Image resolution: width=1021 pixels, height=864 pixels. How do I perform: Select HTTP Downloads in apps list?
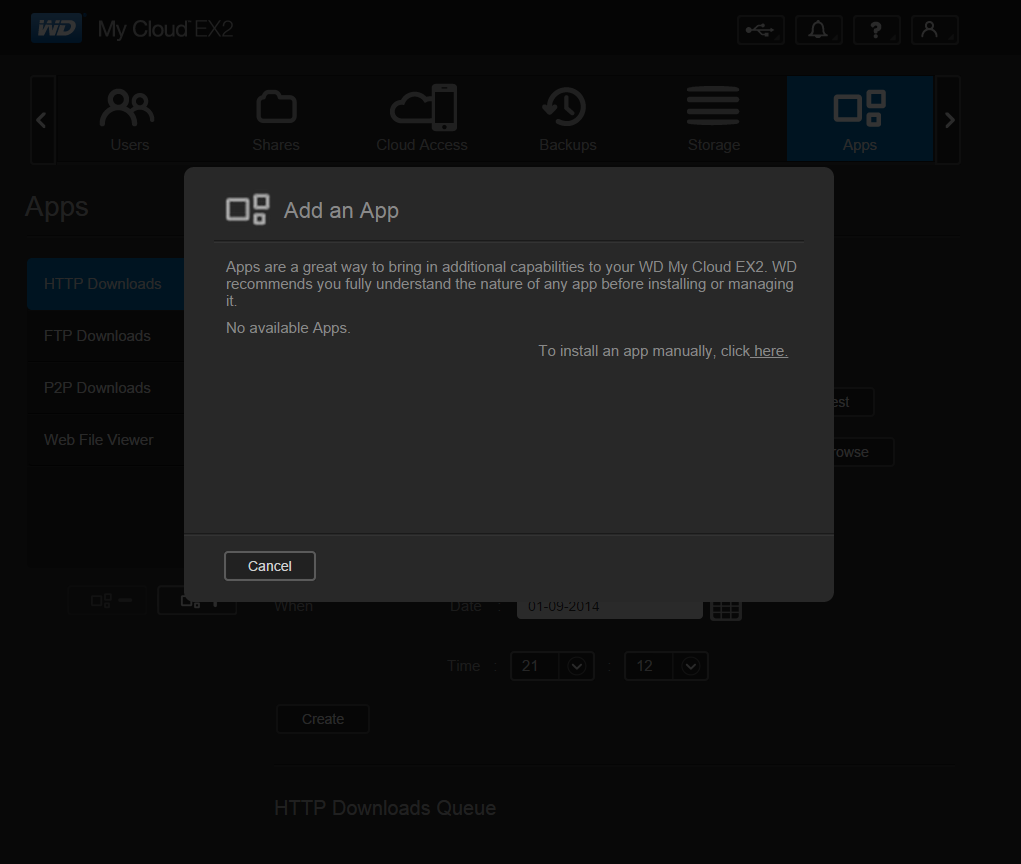tap(106, 284)
